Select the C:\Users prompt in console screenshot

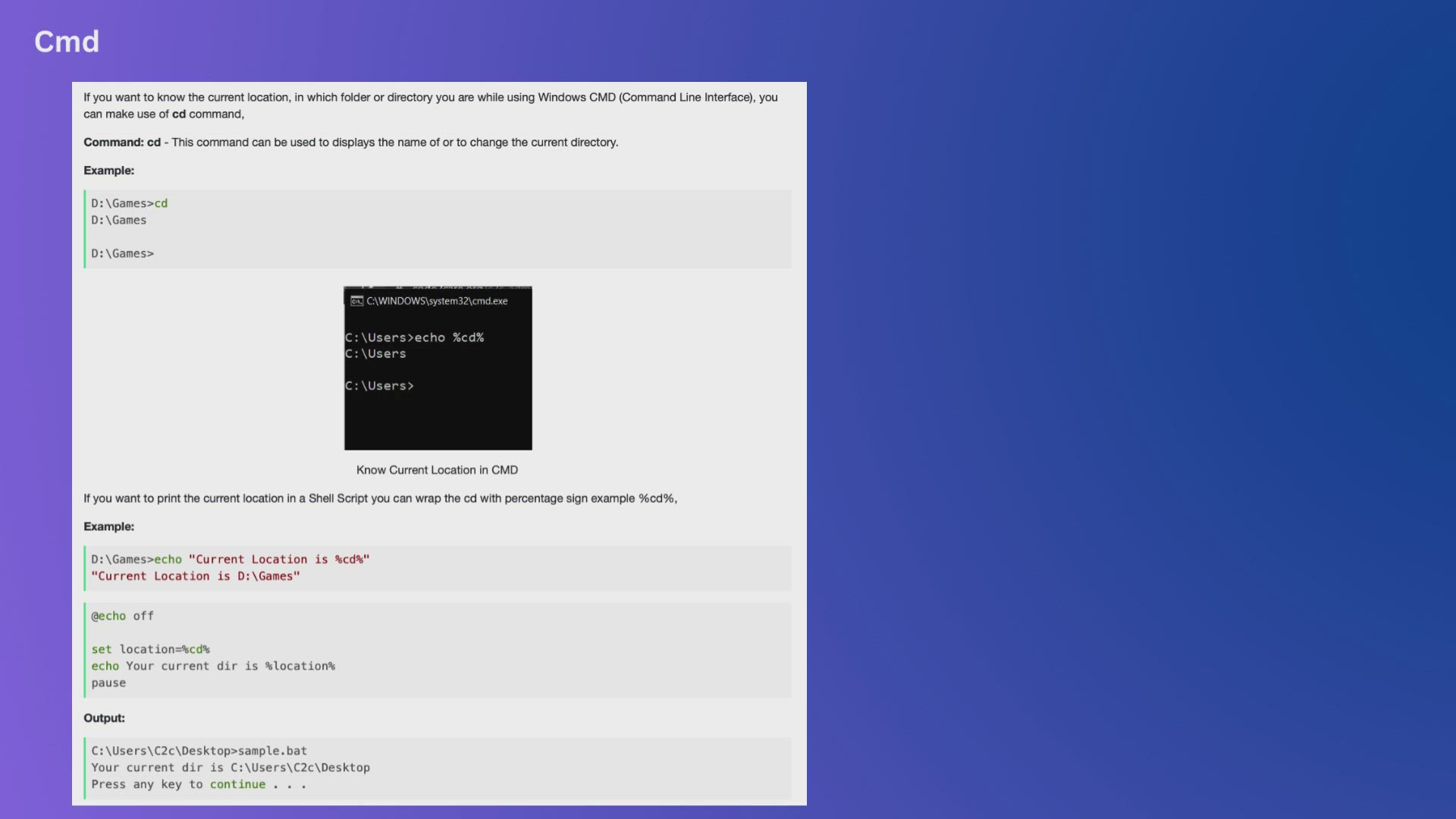[375, 353]
